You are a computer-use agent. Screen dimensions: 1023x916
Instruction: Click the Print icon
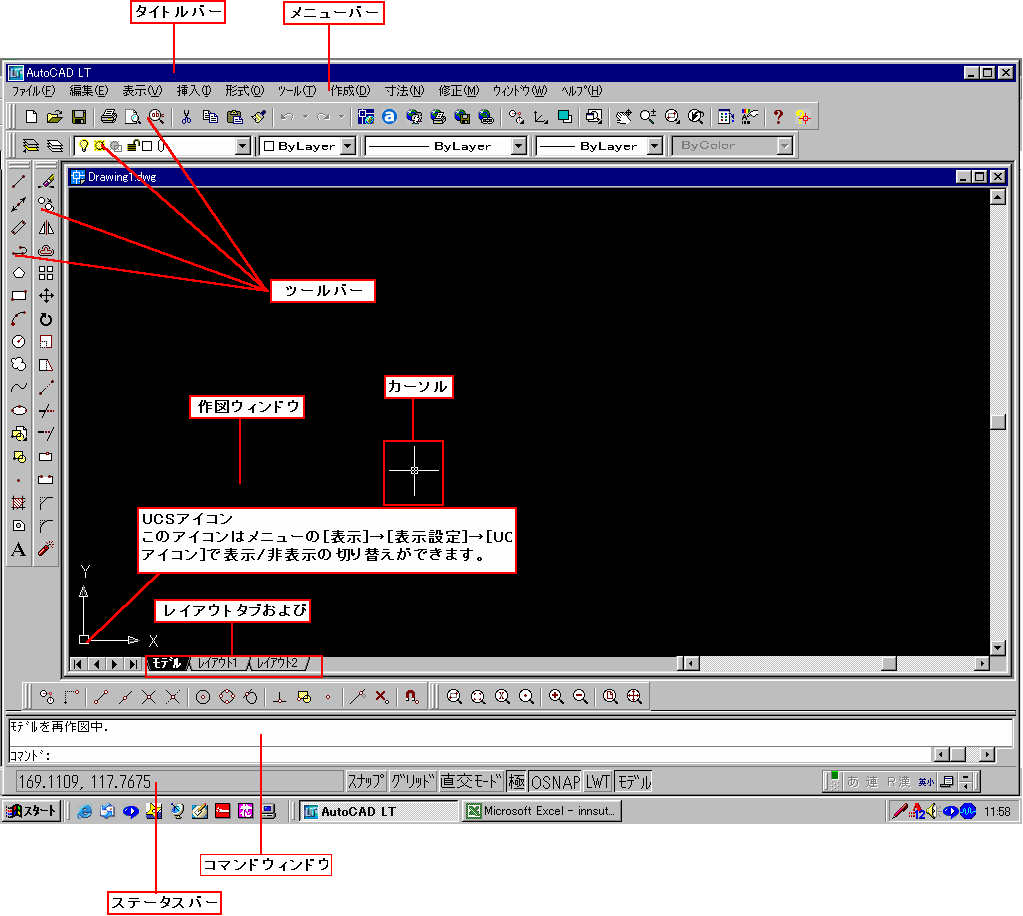point(109,117)
